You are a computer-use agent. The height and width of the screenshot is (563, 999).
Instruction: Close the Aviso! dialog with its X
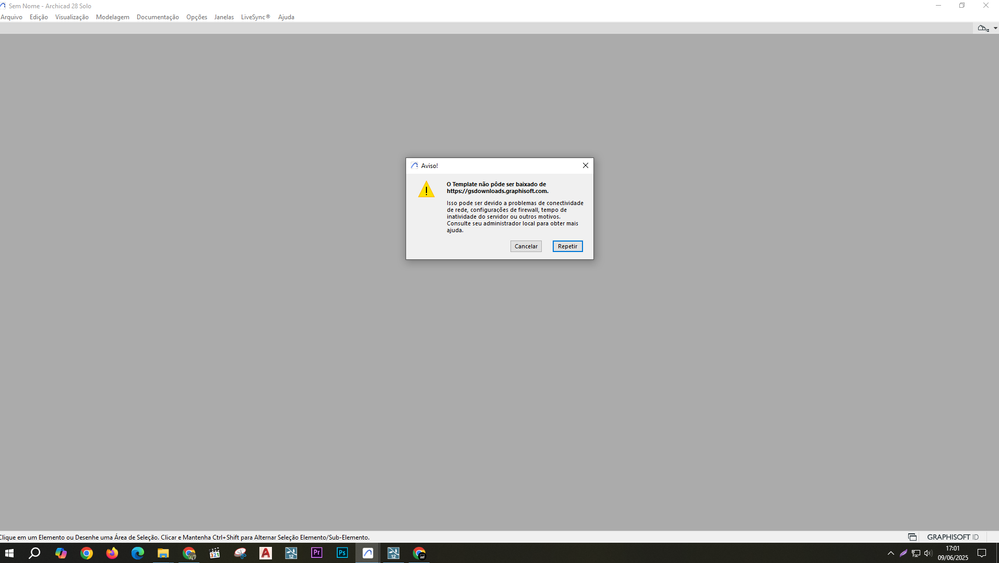(x=585, y=165)
